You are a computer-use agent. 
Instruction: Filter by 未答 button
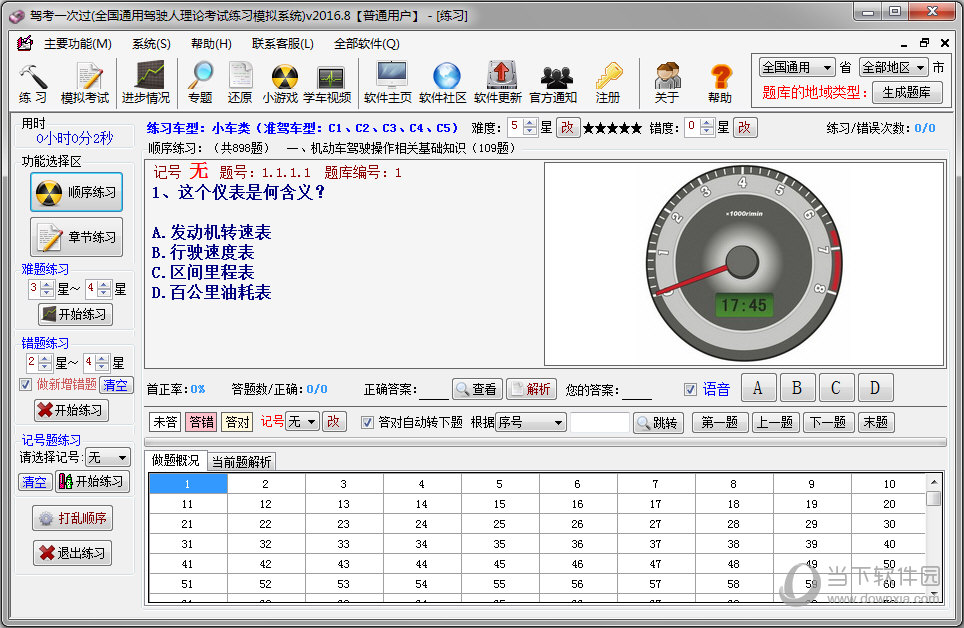[165, 422]
